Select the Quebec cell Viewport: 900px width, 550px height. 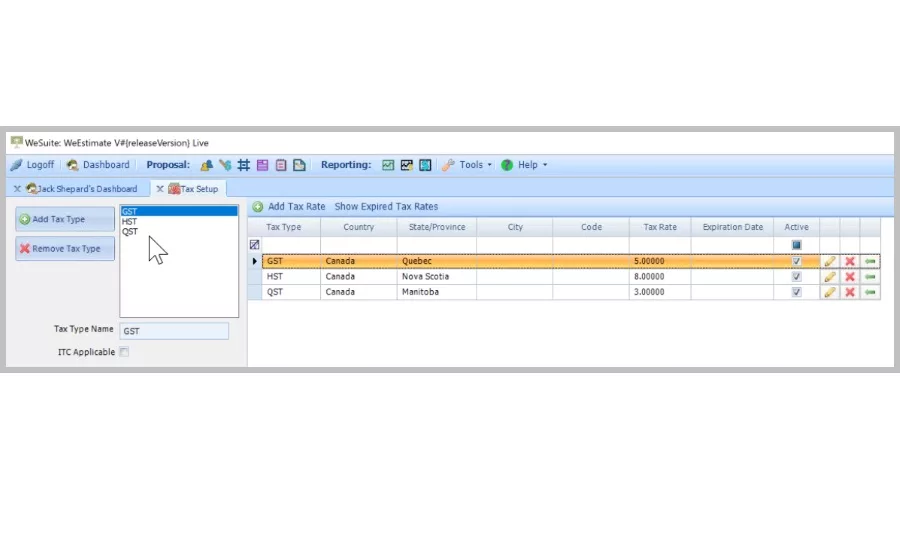tap(437, 261)
